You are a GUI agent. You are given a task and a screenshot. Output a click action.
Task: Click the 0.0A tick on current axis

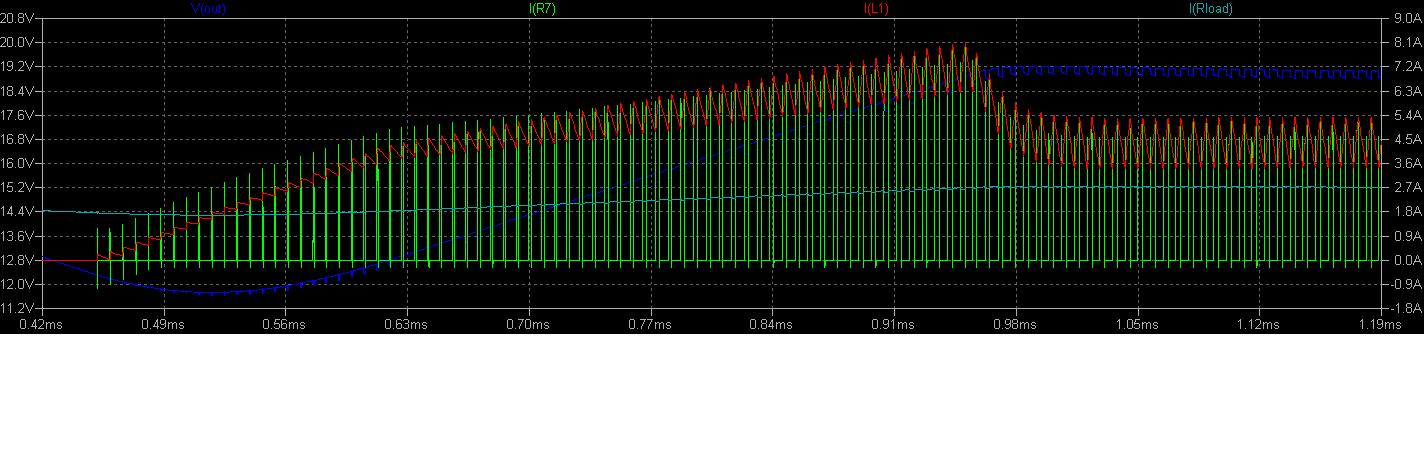[1401, 260]
